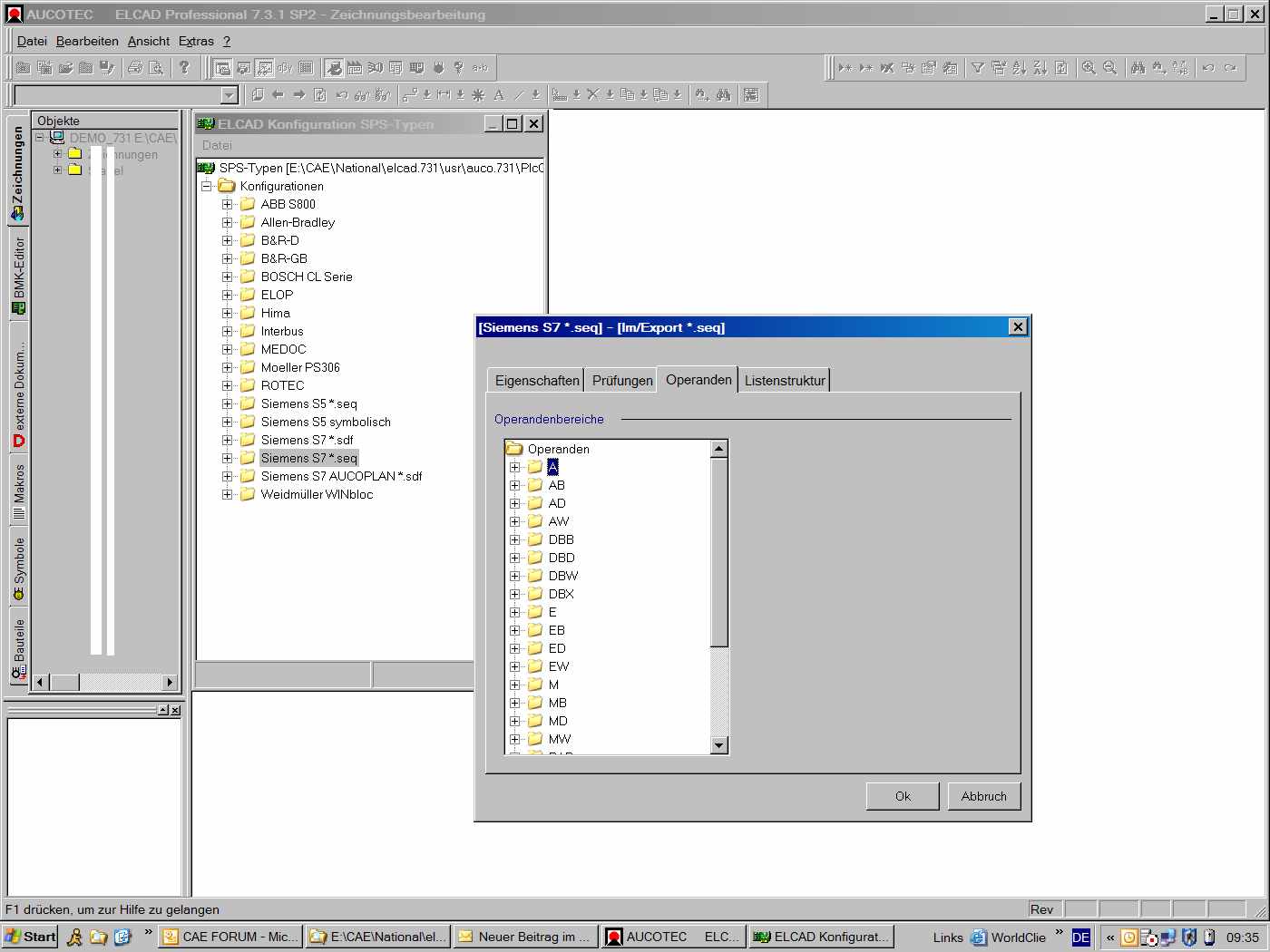Screen dimensions: 1270x952
Task: Click the X delete icon in the drawing toolbar
Action: (x=592, y=94)
